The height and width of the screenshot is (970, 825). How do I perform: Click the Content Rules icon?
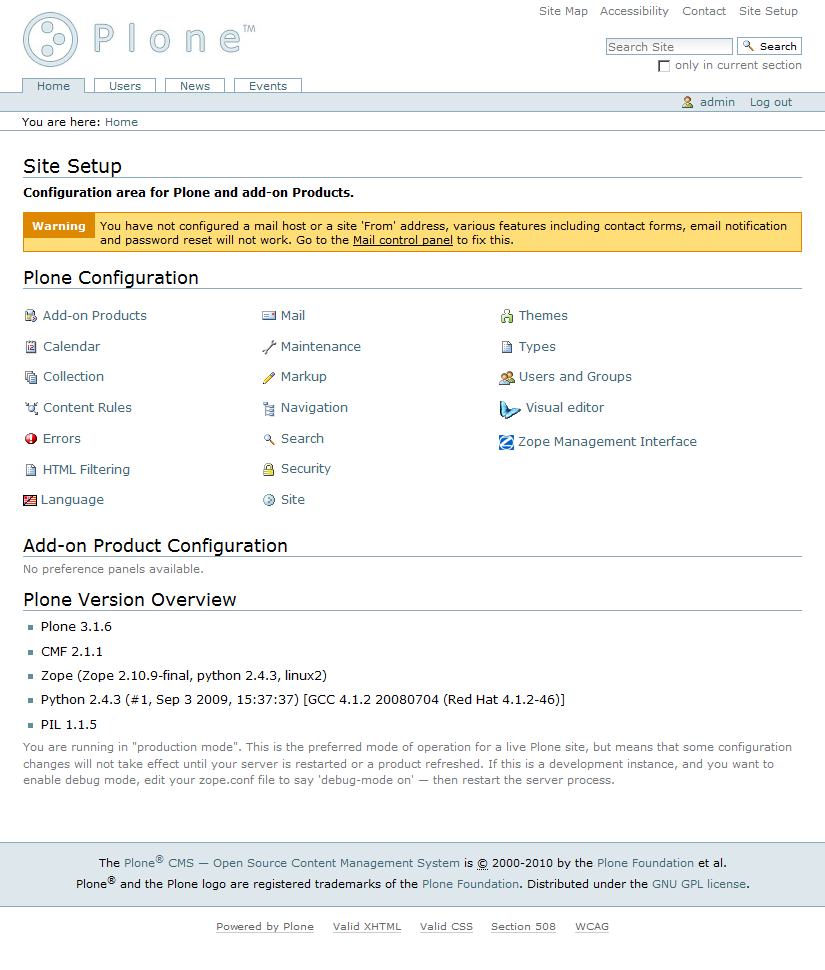(31, 408)
